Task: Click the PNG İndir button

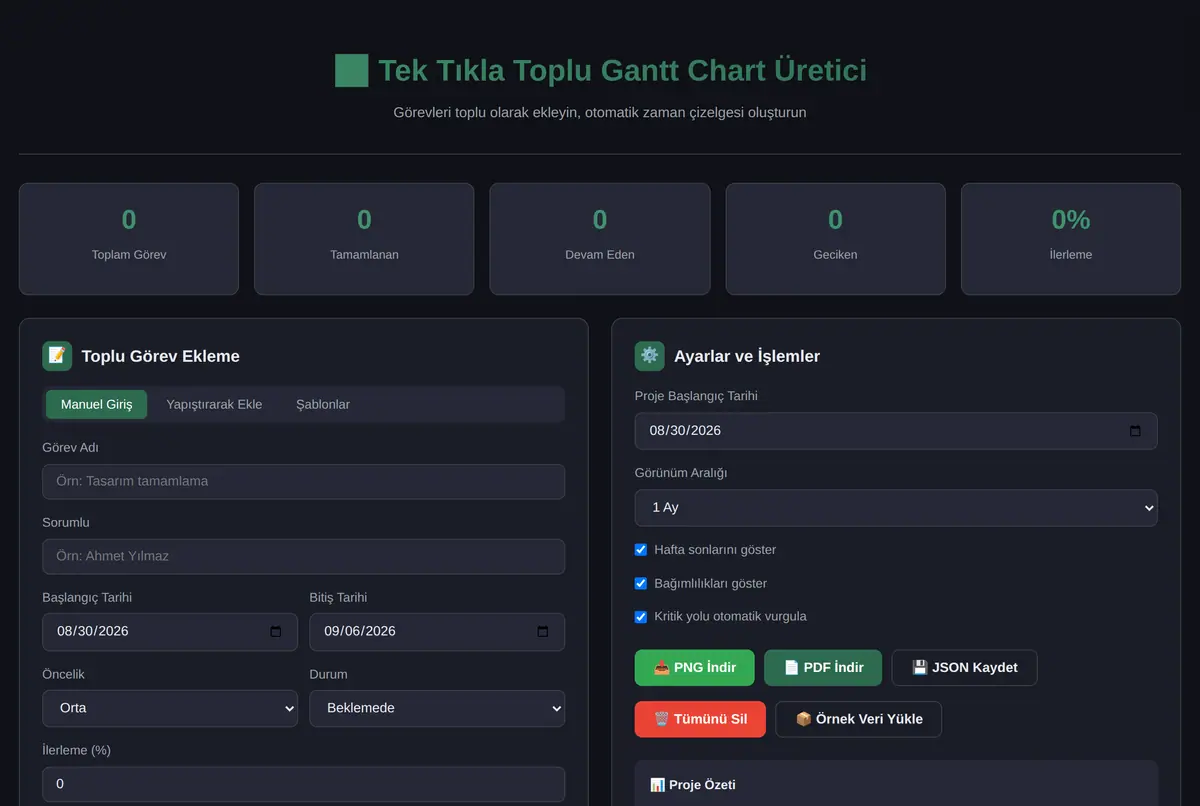Action: point(695,668)
